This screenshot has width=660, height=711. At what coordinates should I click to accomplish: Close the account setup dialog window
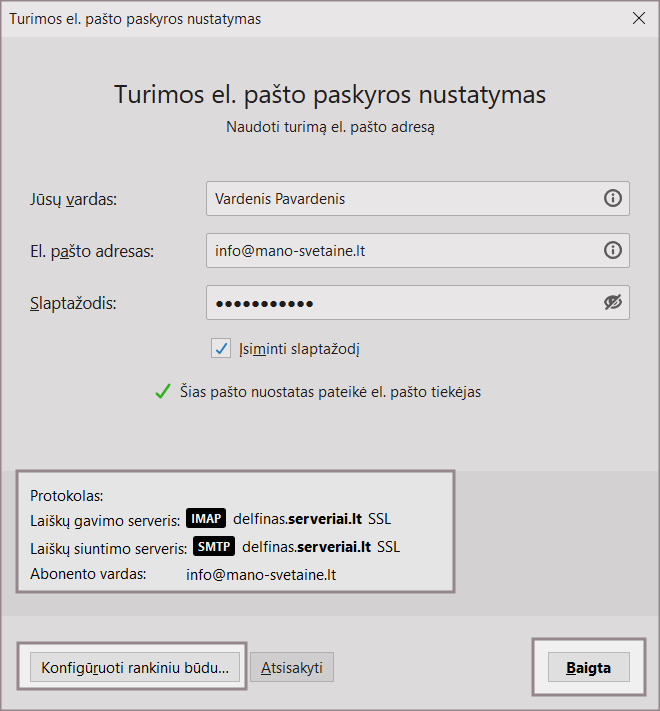coord(639,19)
